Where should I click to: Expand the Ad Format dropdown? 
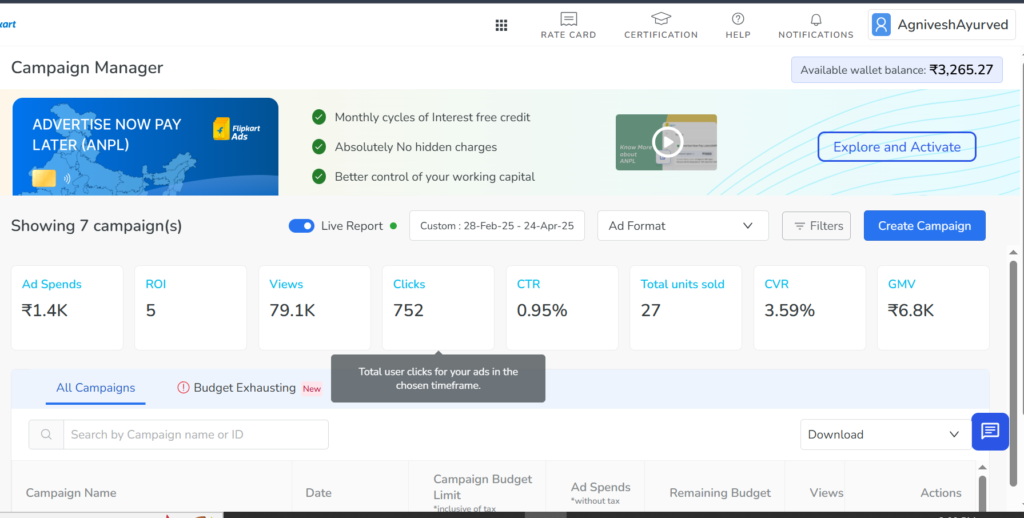tap(682, 225)
